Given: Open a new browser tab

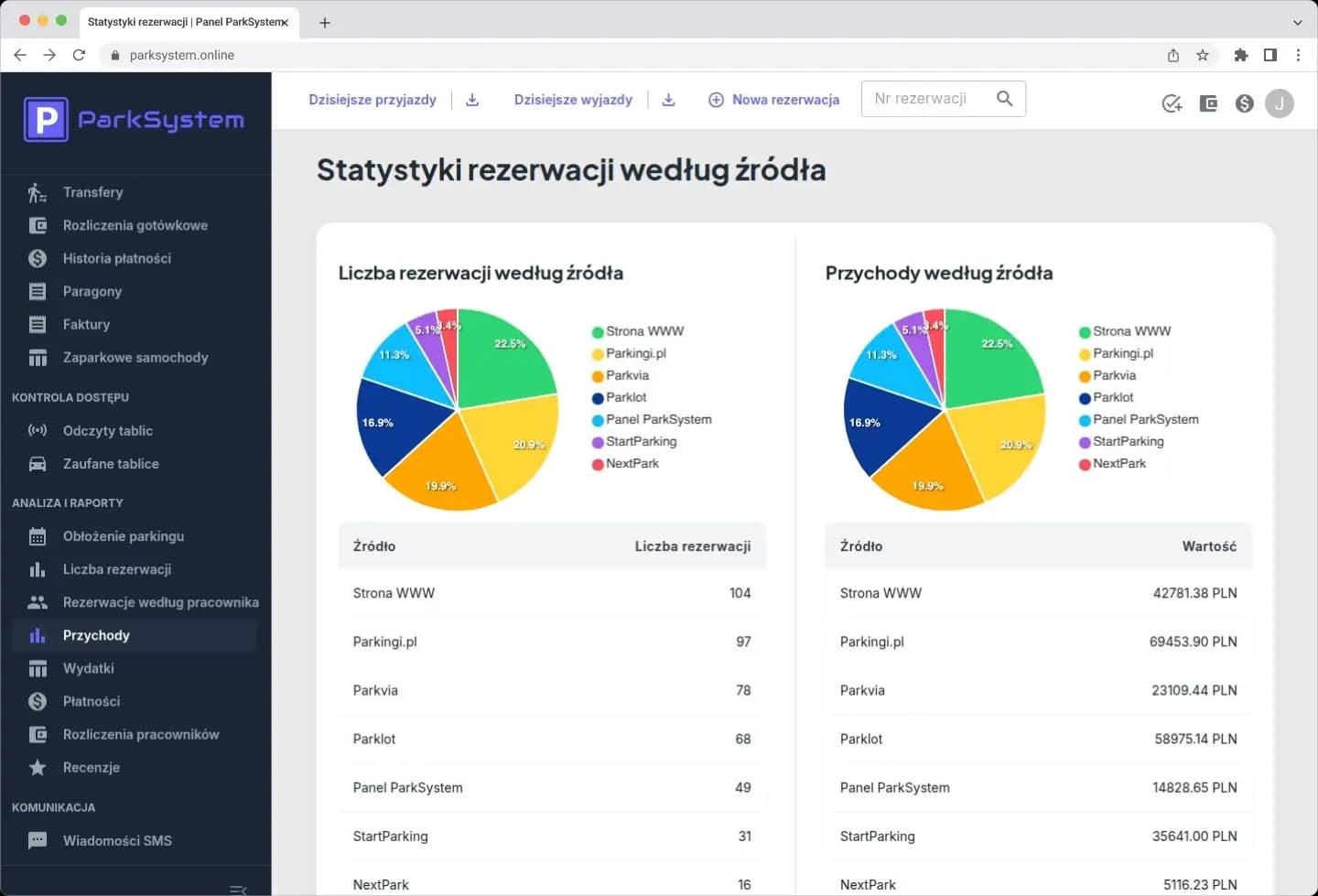Looking at the screenshot, I should (324, 22).
